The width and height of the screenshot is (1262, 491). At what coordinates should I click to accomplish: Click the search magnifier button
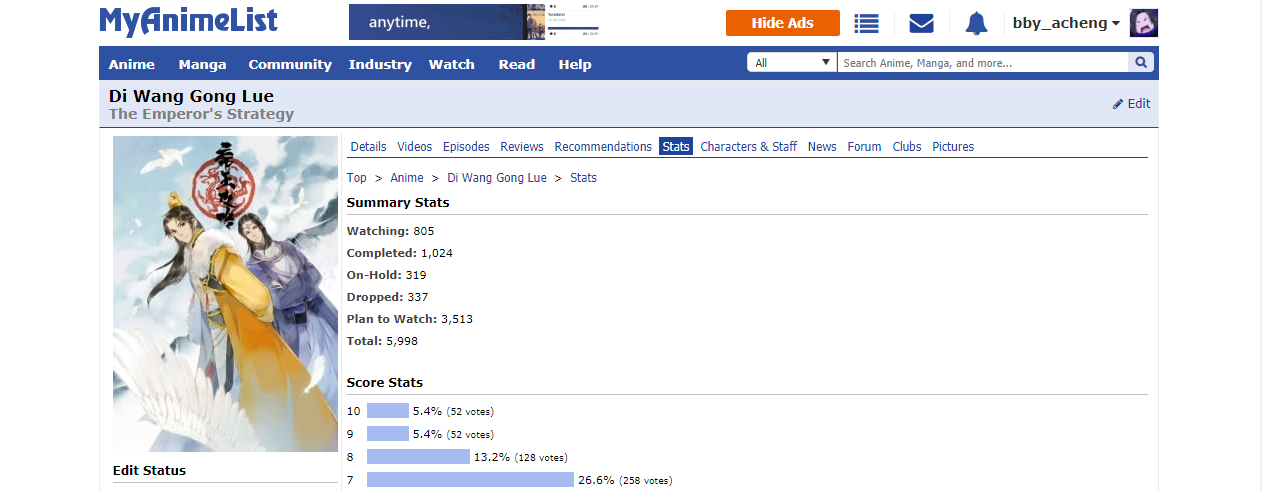pos(1140,63)
